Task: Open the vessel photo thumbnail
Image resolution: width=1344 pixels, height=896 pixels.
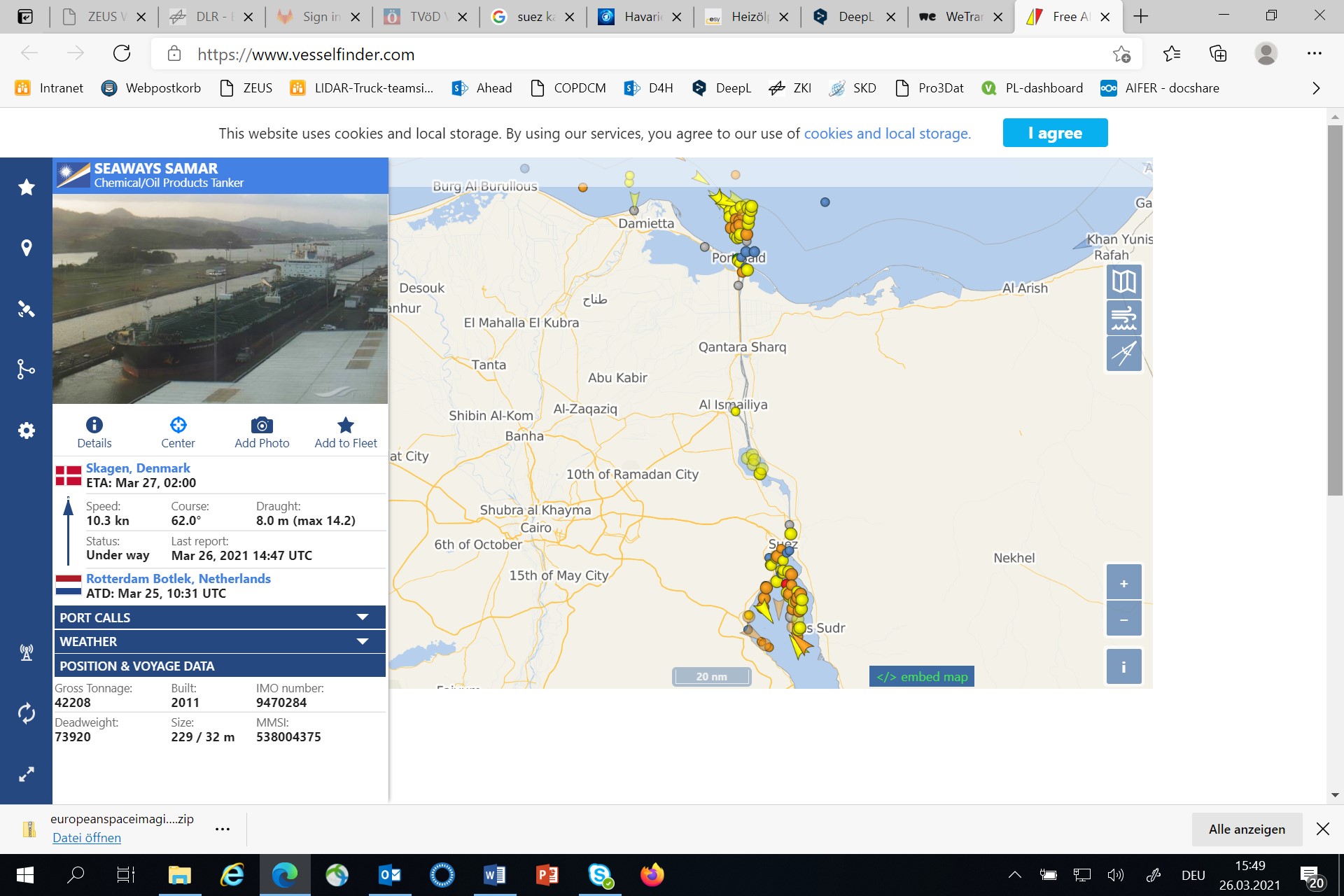Action: coord(220,299)
